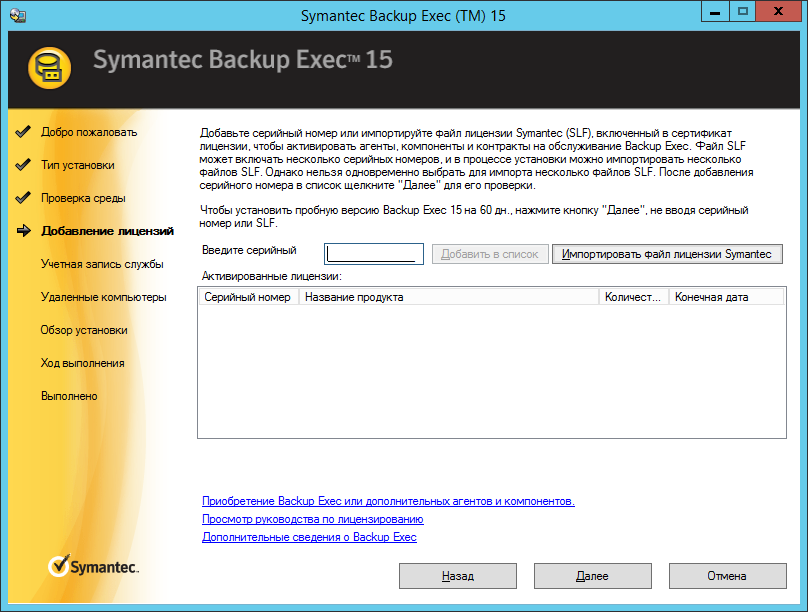Select the Тип установки step
Viewport: 808px width, 612px height.
pos(78,165)
